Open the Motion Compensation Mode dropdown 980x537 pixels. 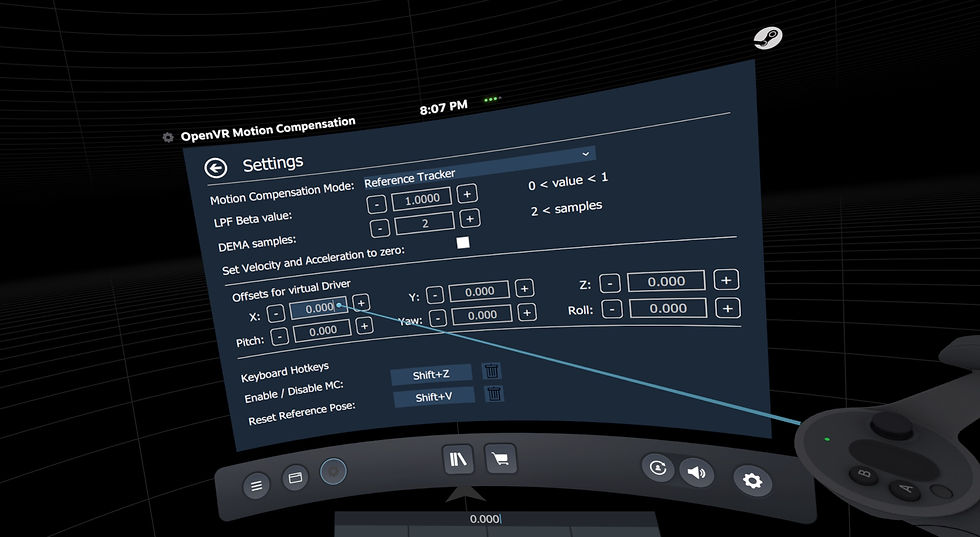click(479, 166)
